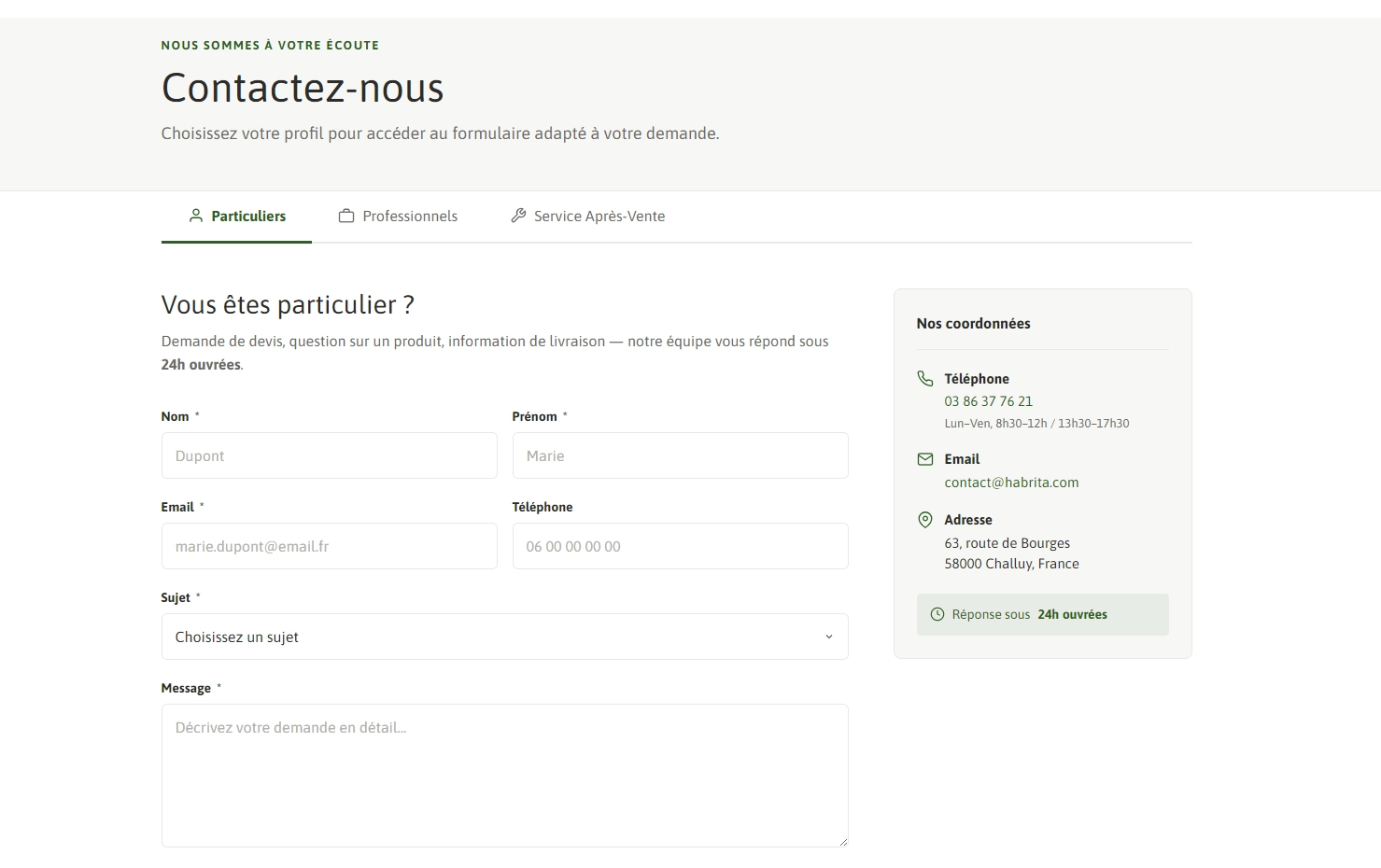Screen dimensions: 1381x868
Task: Click the clock icon in Réponse sous badge
Action: coord(937,614)
